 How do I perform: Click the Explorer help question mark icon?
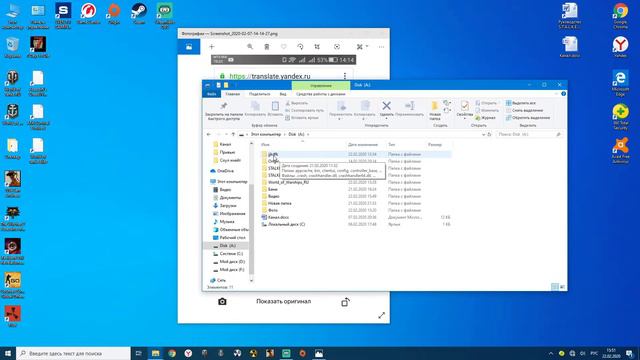coord(563,94)
